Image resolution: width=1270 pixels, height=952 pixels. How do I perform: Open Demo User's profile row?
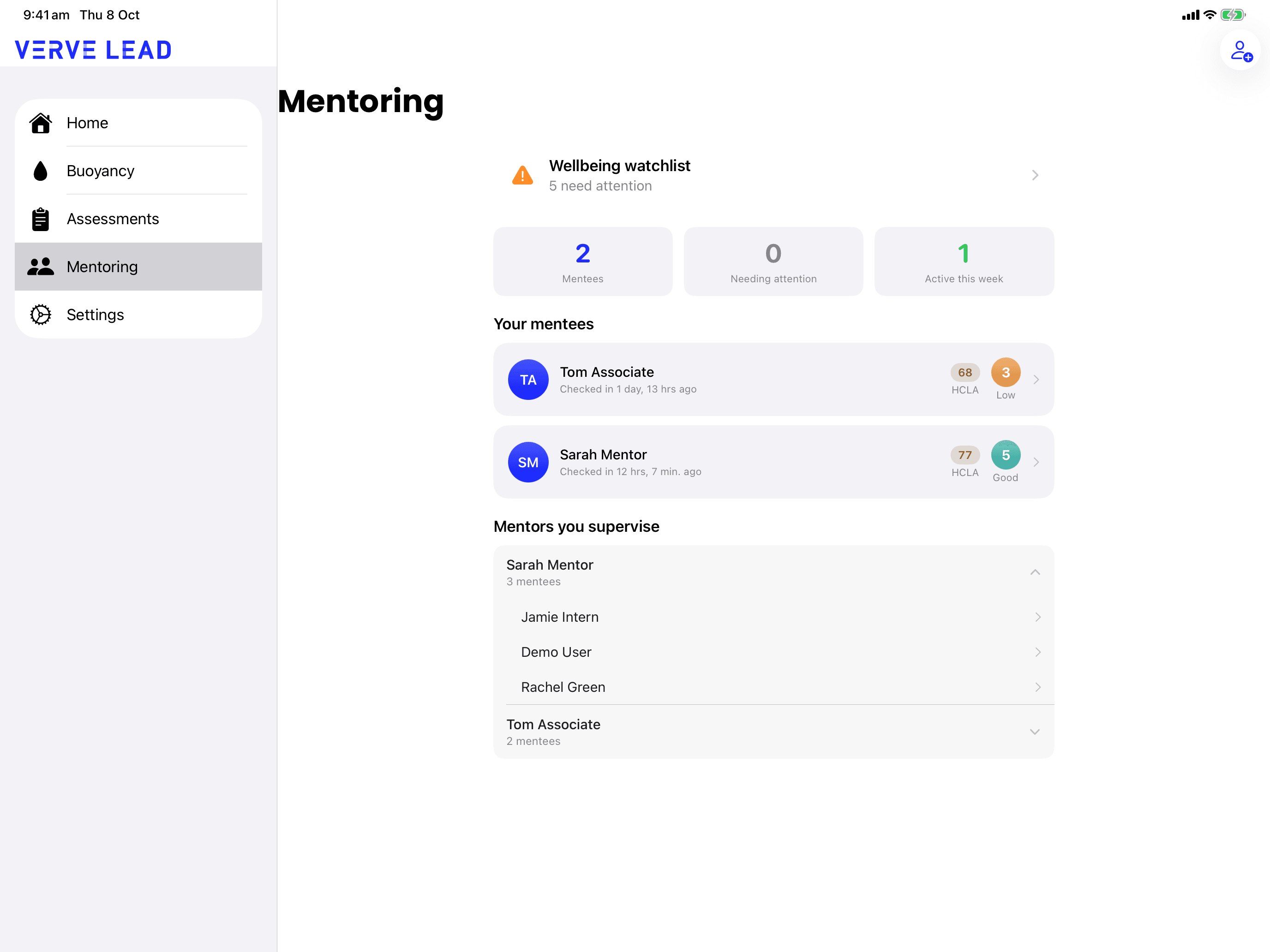pyautogui.click(x=774, y=652)
